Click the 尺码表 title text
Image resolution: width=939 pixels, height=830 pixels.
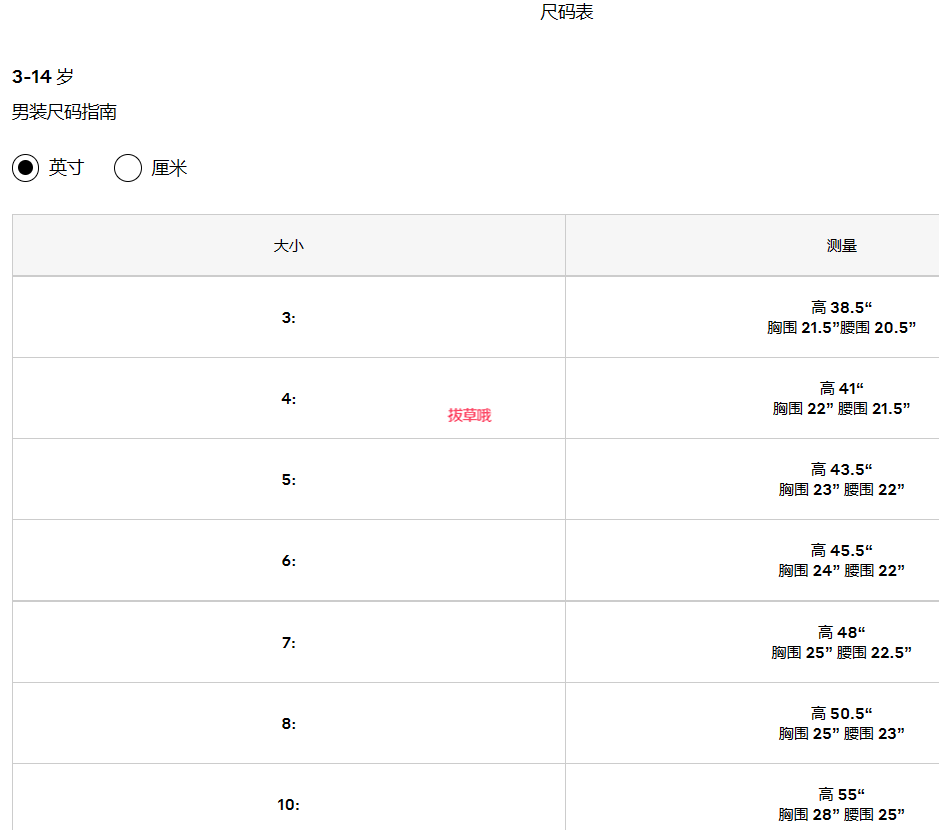point(567,13)
